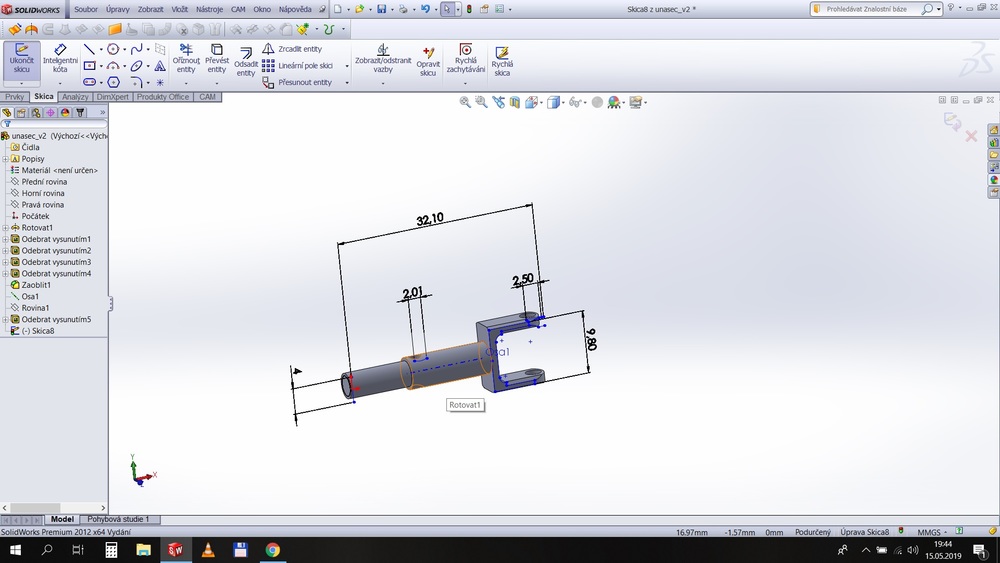Toggle Zobrazit/odstranit vazby relations display
This screenshot has width=1000, height=563.
click(383, 60)
